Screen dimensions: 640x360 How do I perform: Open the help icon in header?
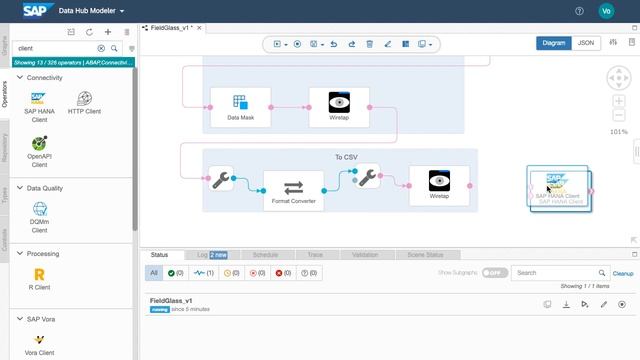point(579,11)
